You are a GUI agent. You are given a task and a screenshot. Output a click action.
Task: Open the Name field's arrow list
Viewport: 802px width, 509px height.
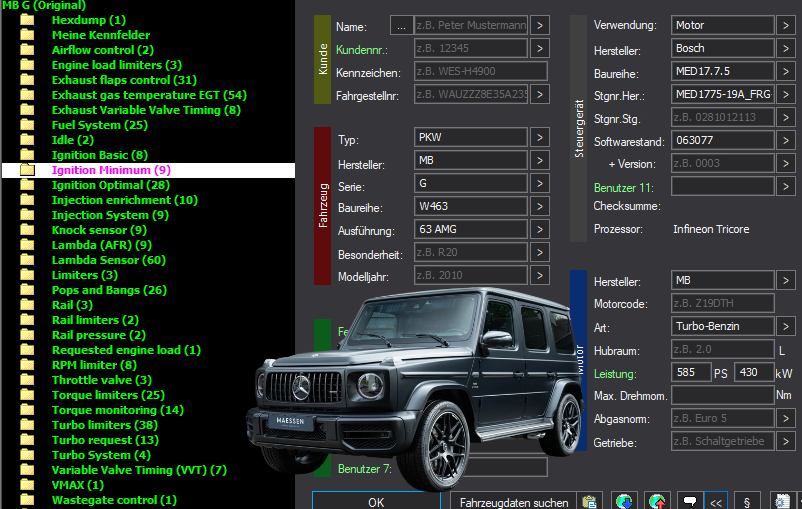(540, 25)
